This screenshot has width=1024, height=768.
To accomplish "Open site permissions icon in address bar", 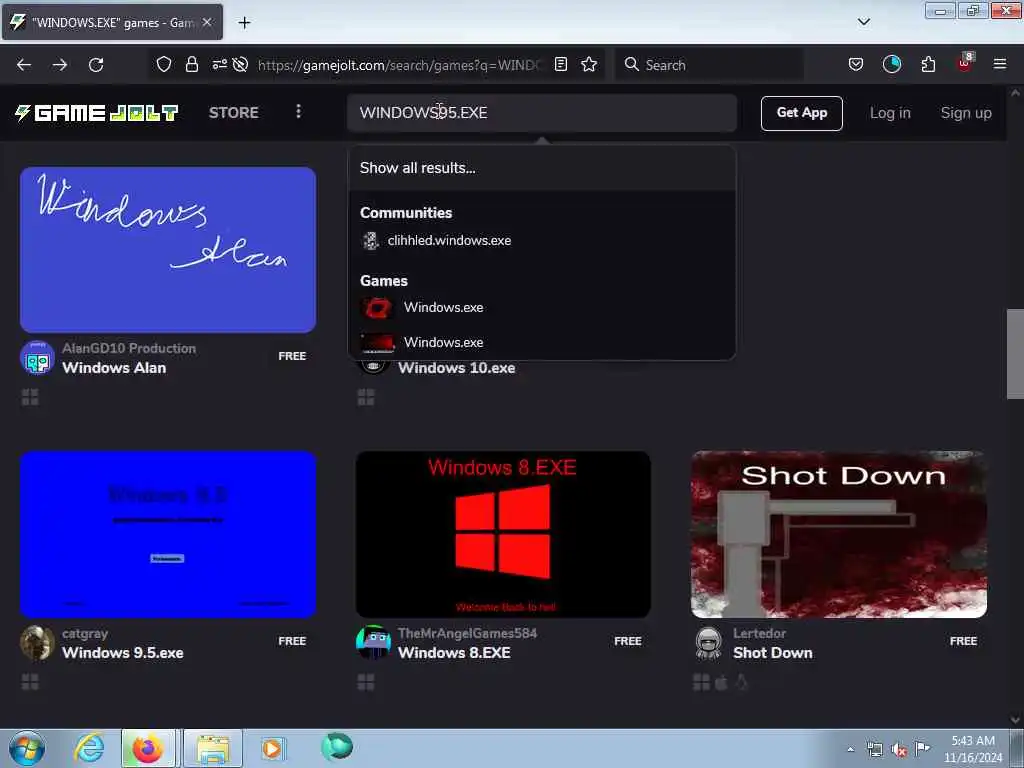I will pyautogui.click(x=219, y=64).
